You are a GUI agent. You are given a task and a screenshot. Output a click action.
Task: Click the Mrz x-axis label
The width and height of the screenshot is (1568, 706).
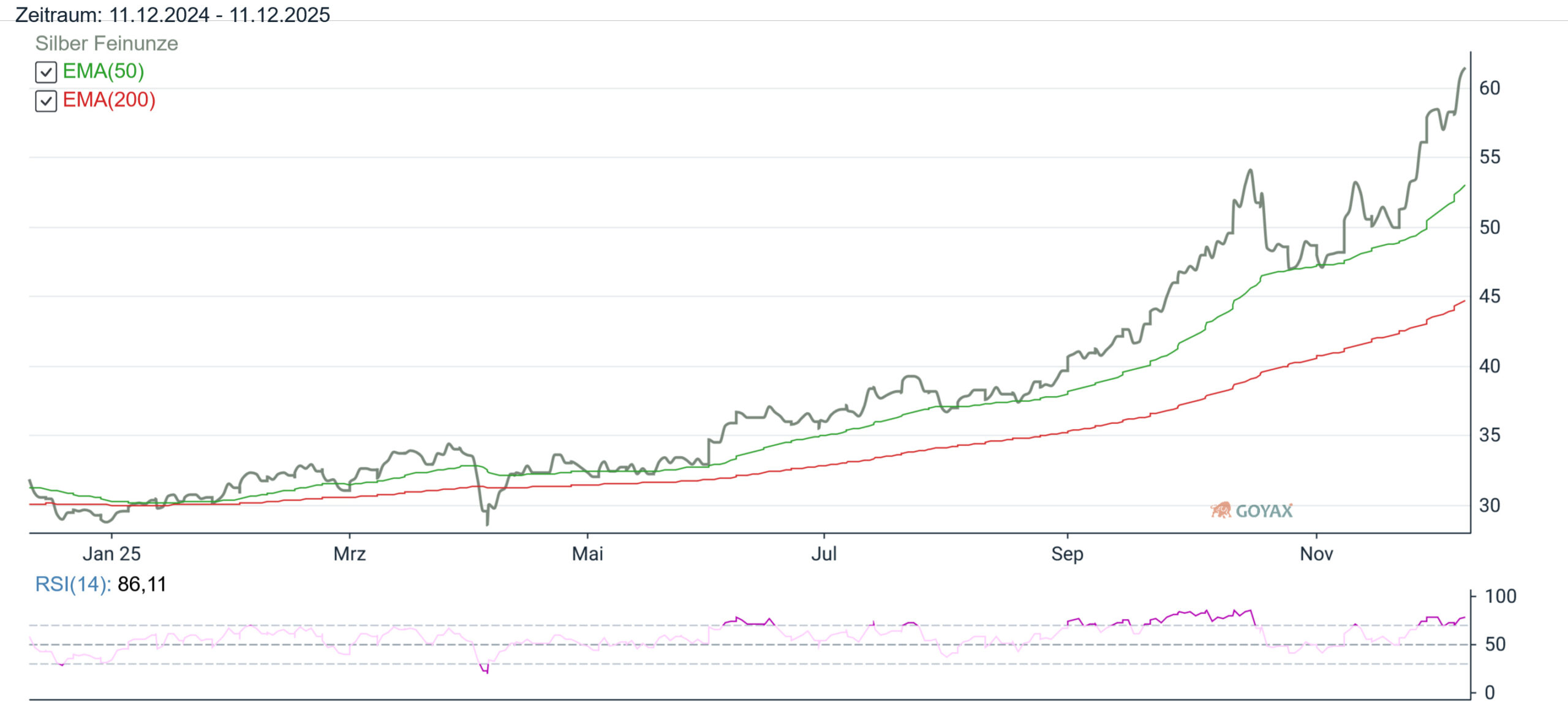tap(349, 554)
